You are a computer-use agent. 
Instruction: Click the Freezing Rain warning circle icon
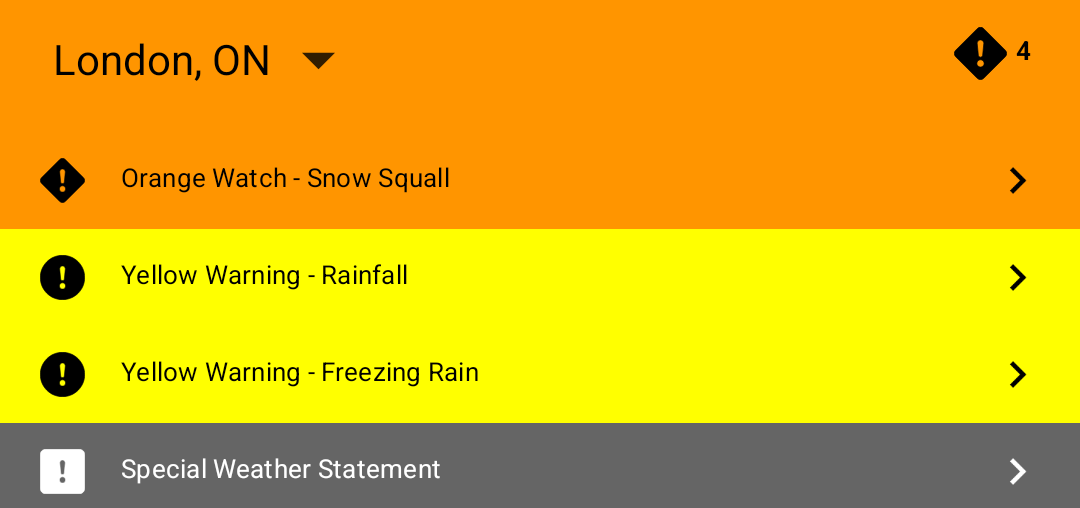[62, 374]
